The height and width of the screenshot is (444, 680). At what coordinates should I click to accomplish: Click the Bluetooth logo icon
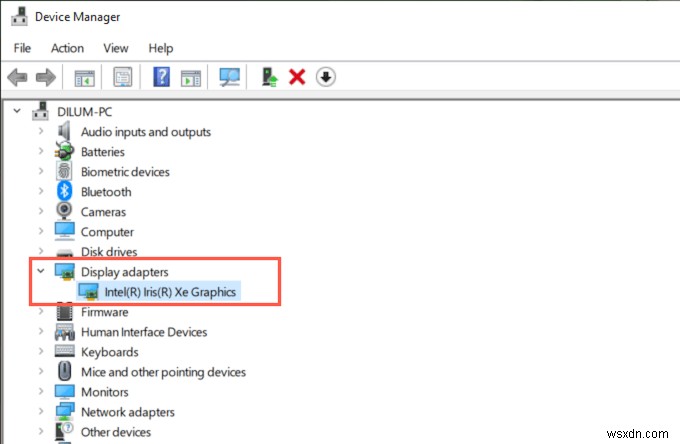pos(64,191)
